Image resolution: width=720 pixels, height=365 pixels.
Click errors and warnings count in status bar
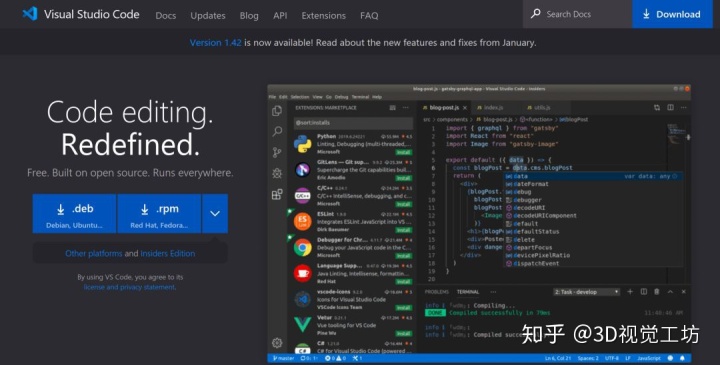(335, 359)
